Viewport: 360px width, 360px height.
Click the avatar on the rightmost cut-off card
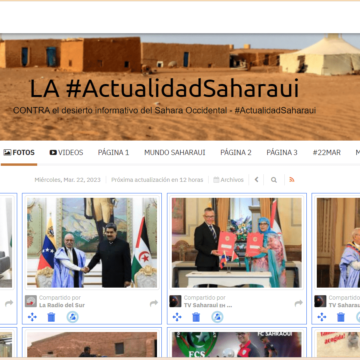[320, 301]
